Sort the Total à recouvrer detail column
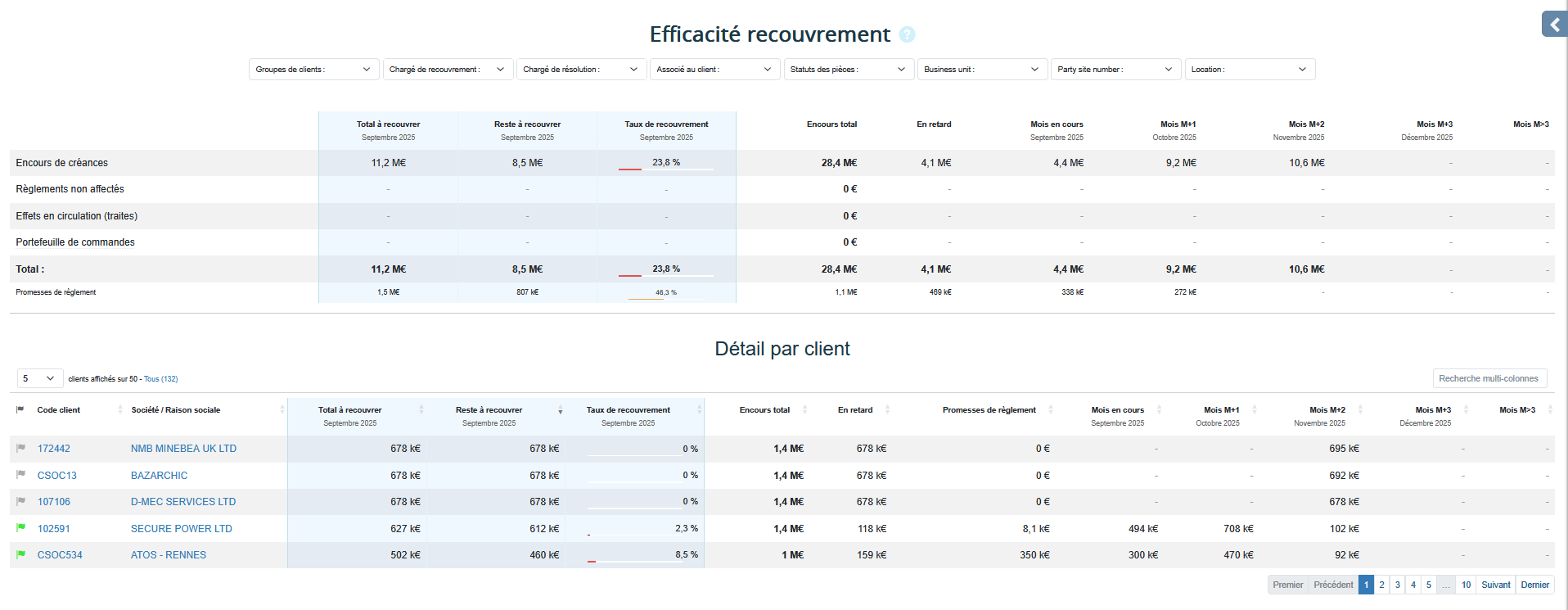This screenshot has height=610, width=1568. [421, 409]
